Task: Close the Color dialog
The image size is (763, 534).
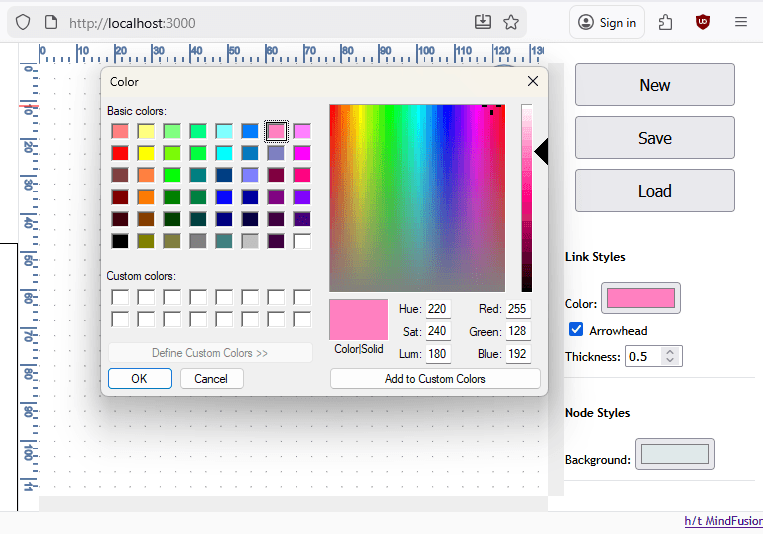Action: click(x=533, y=81)
